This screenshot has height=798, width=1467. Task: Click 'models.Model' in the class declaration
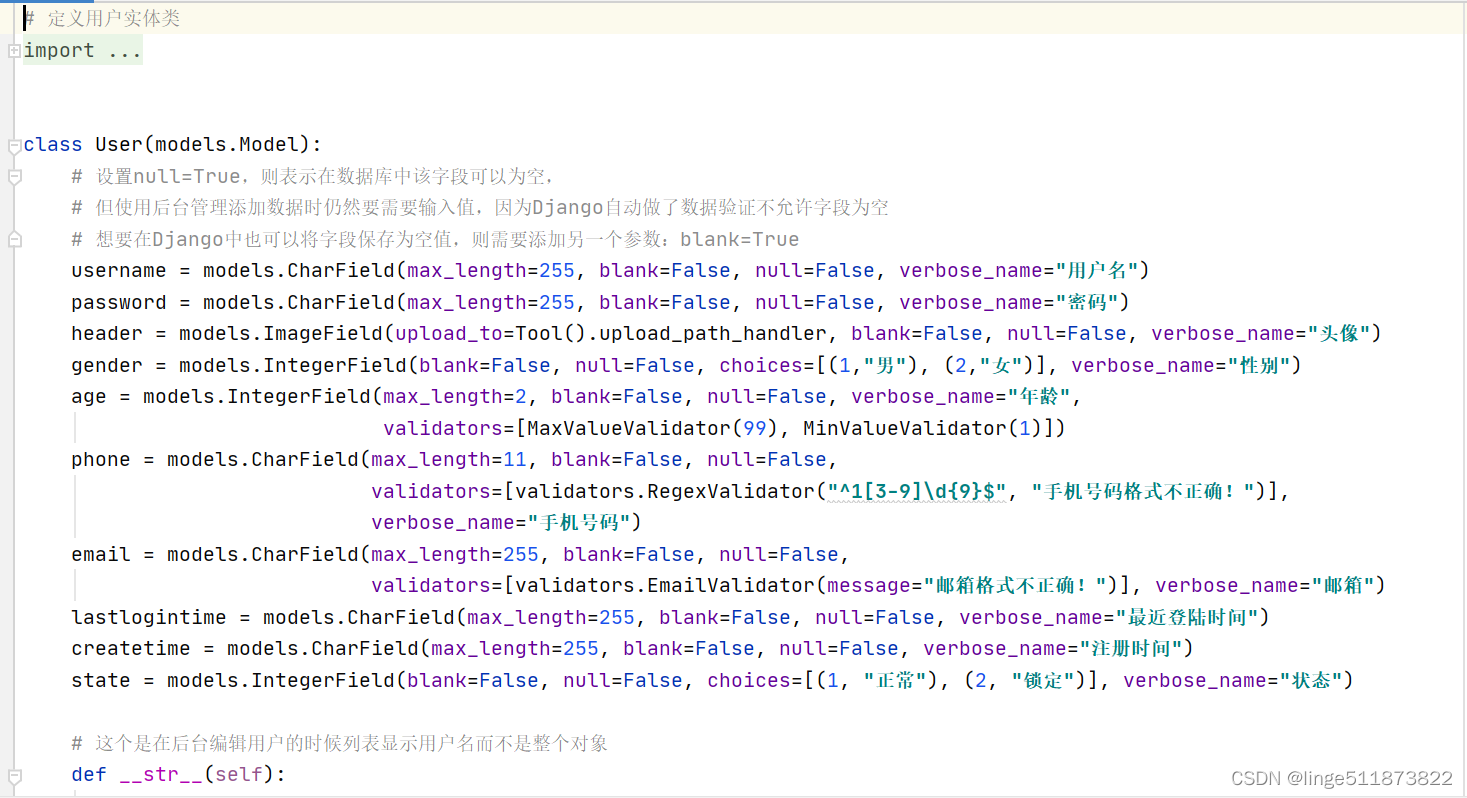[x=227, y=145]
